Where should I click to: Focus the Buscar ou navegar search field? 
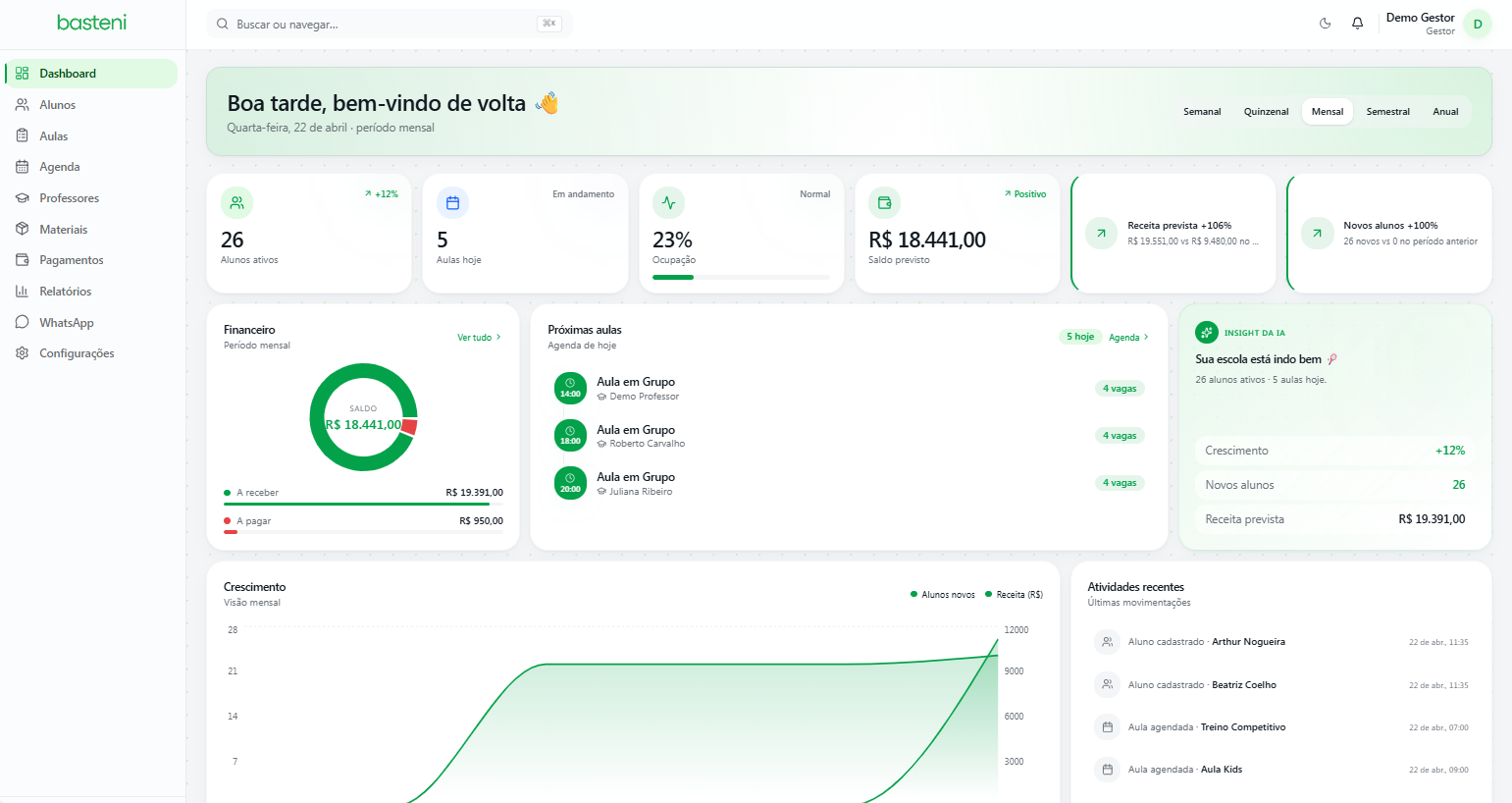click(x=389, y=24)
